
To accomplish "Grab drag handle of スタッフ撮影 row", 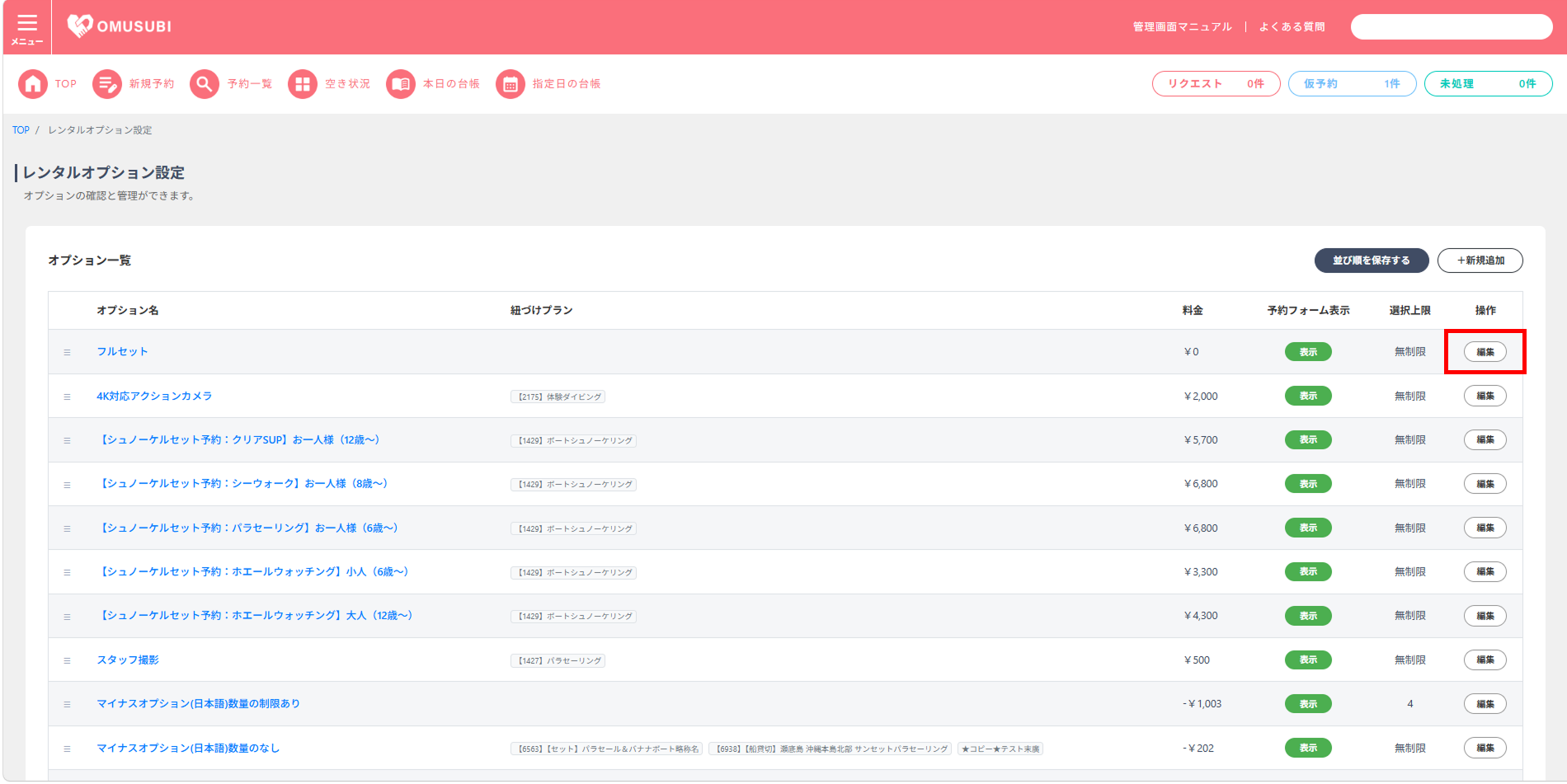I will coord(67,660).
